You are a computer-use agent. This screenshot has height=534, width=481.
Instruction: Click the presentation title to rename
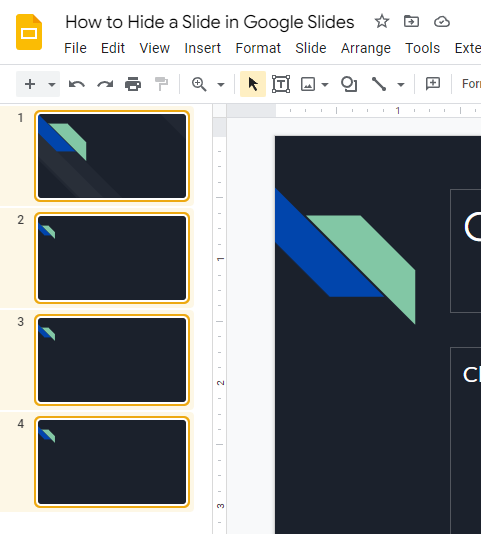pyautogui.click(x=210, y=22)
